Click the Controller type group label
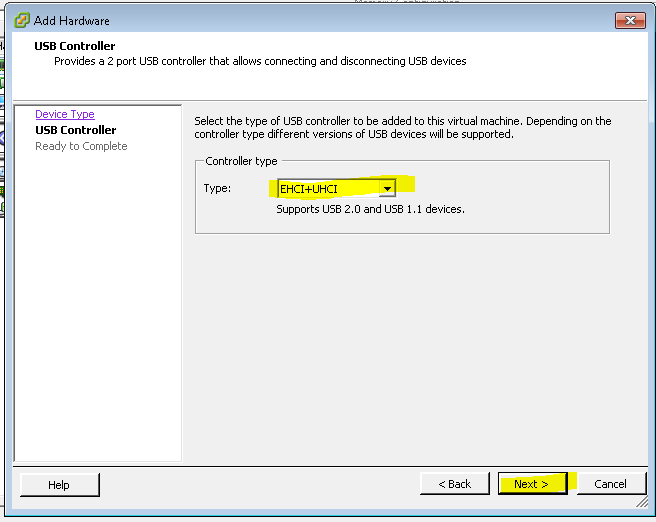 [x=241, y=161]
